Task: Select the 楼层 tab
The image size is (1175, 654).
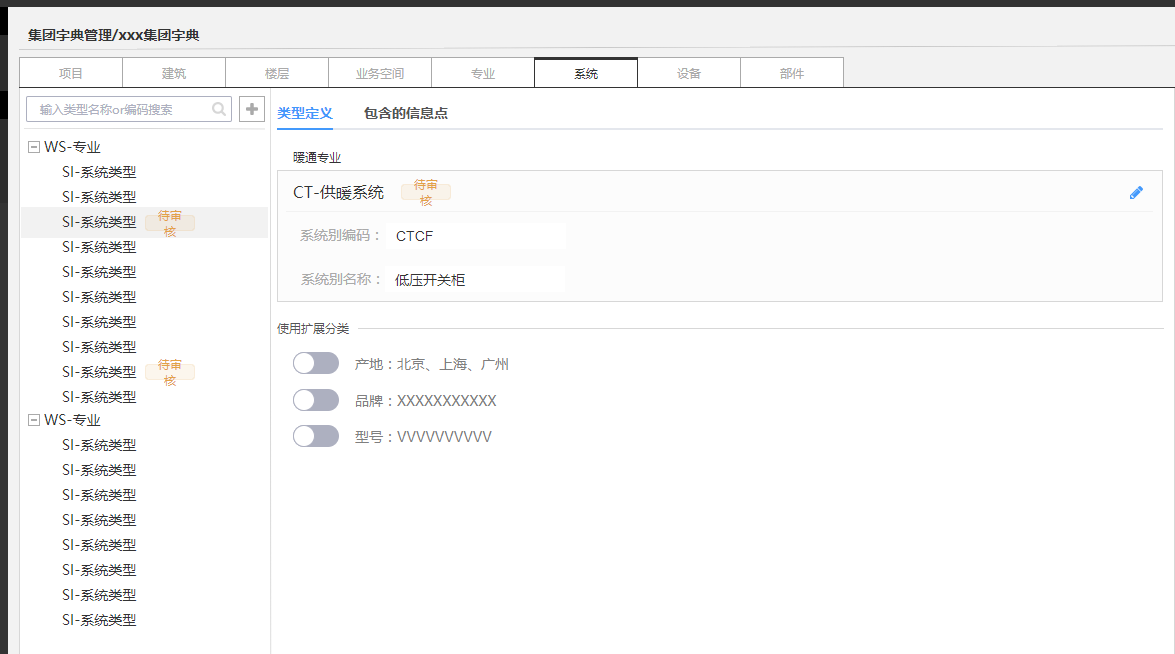Action: (277, 73)
